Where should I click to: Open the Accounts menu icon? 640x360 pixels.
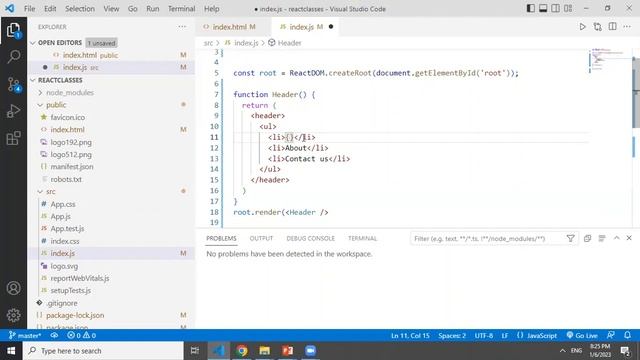[13, 288]
